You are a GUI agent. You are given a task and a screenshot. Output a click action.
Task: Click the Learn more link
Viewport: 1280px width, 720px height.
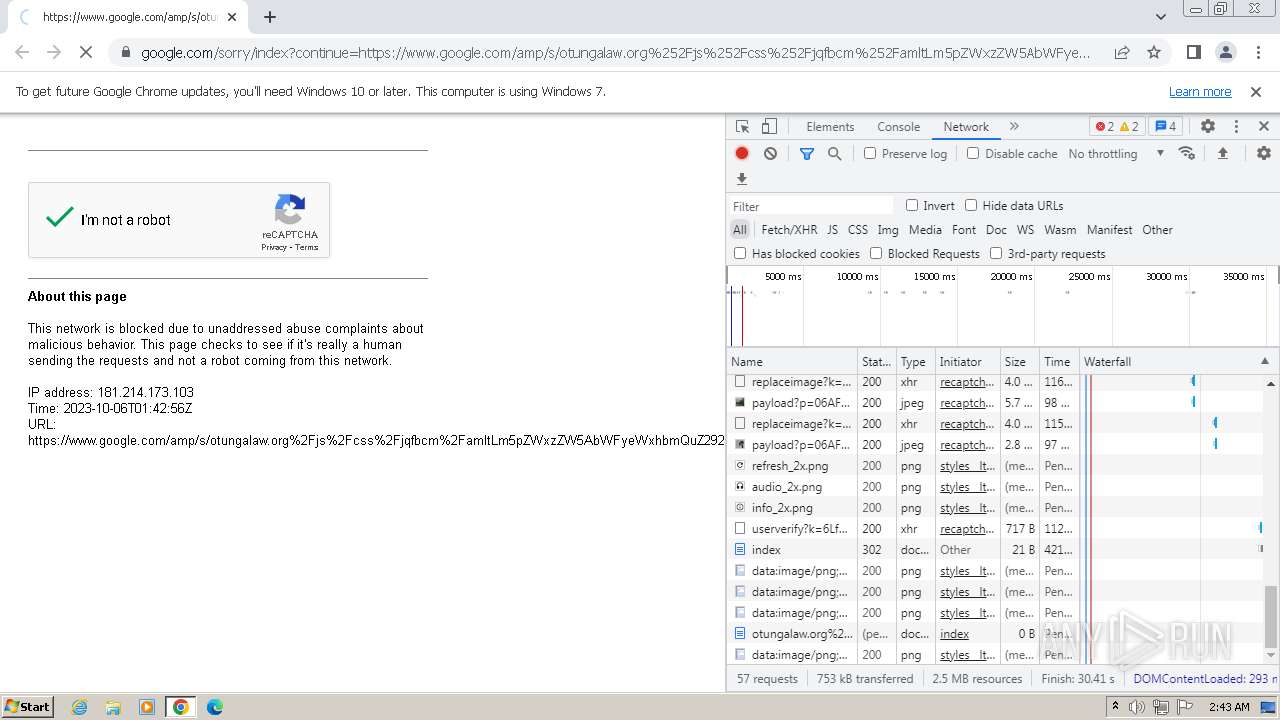(1200, 91)
